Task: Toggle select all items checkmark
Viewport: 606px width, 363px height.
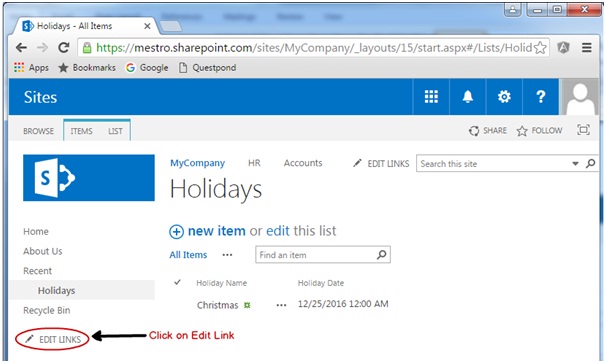Action: (177, 282)
